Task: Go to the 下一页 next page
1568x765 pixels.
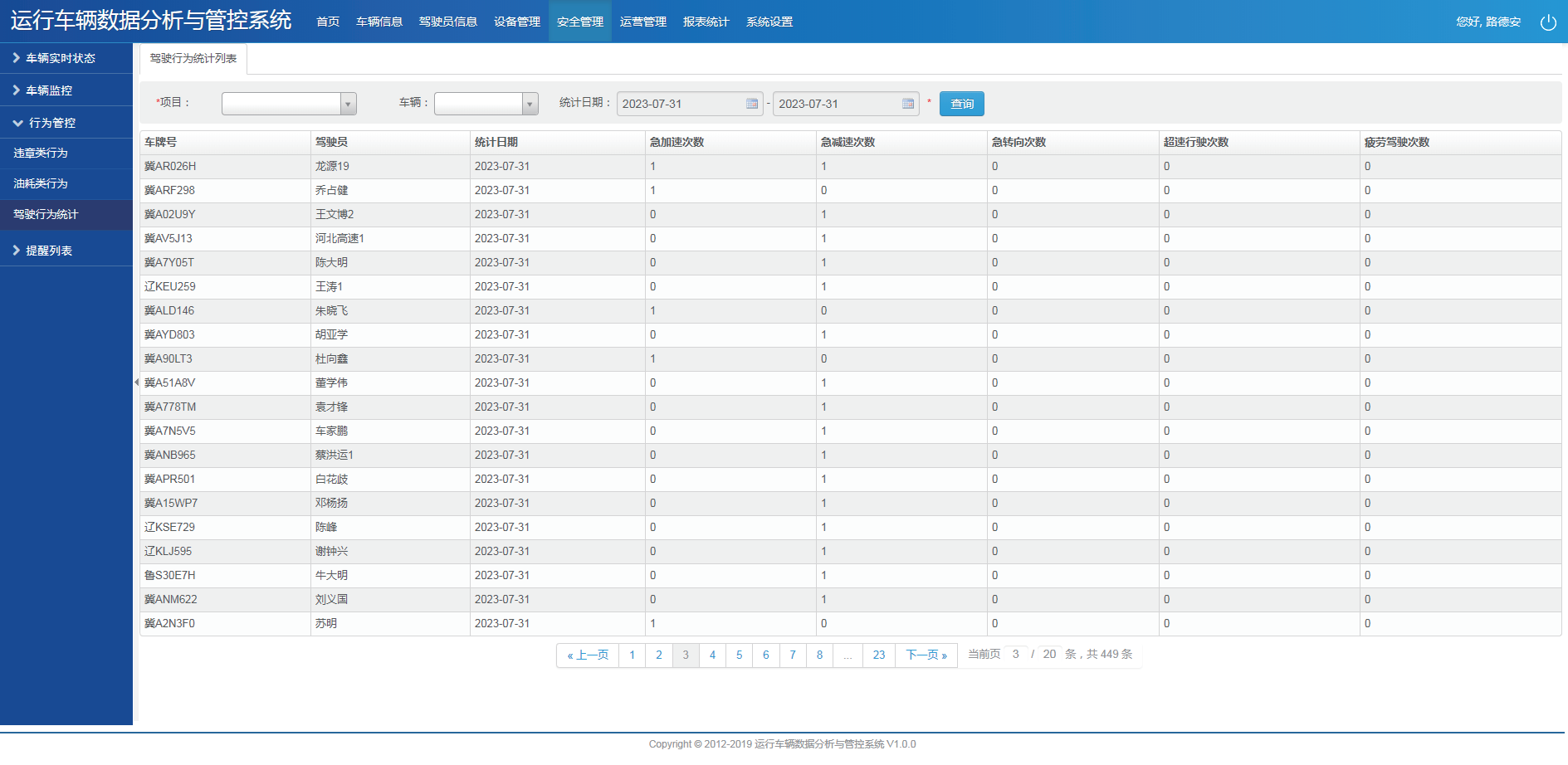Action: click(926, 655)
